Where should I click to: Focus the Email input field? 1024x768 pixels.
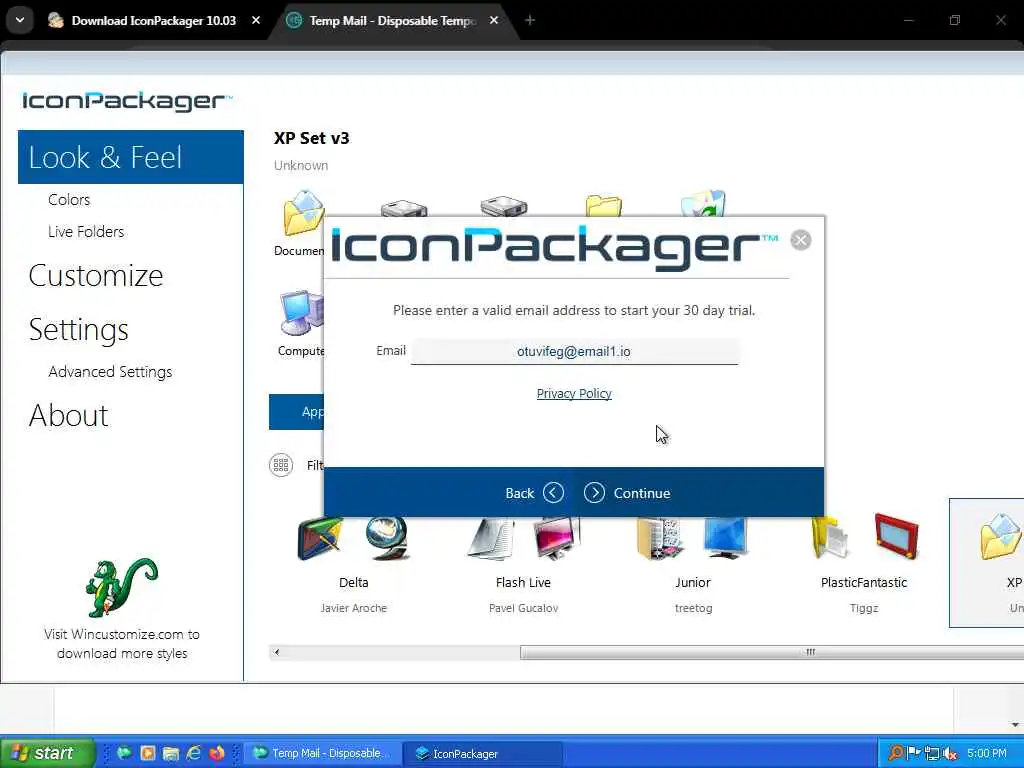pyautogui.click(x=574, y=351)
